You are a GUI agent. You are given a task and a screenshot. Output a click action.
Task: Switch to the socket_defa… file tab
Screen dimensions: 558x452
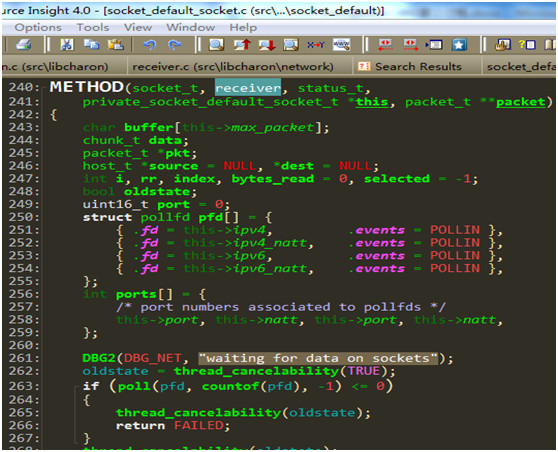(x=520, y=67)
